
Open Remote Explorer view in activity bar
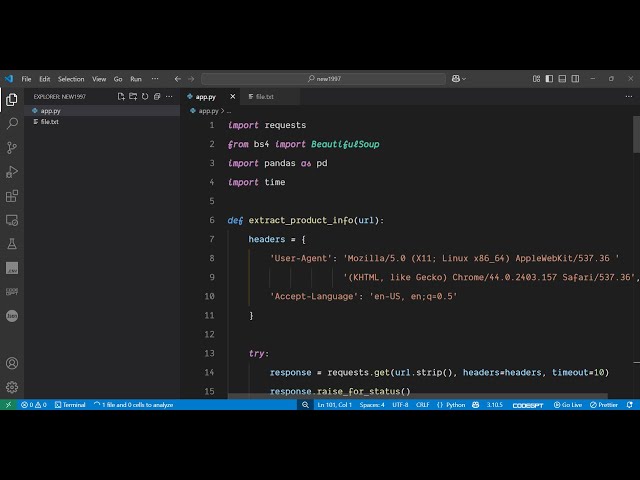12,220
